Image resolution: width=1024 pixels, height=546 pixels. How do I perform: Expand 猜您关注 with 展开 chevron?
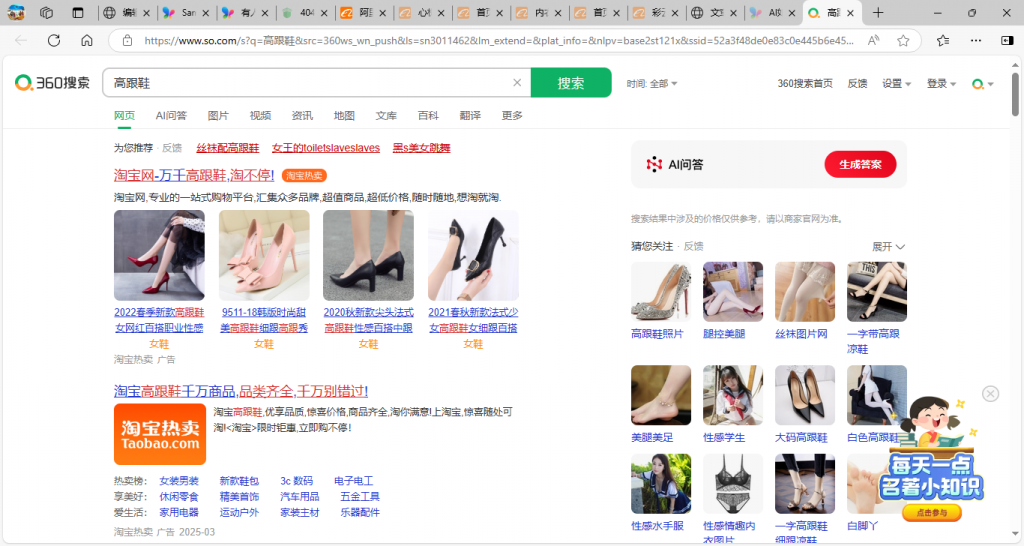[888, 246]
